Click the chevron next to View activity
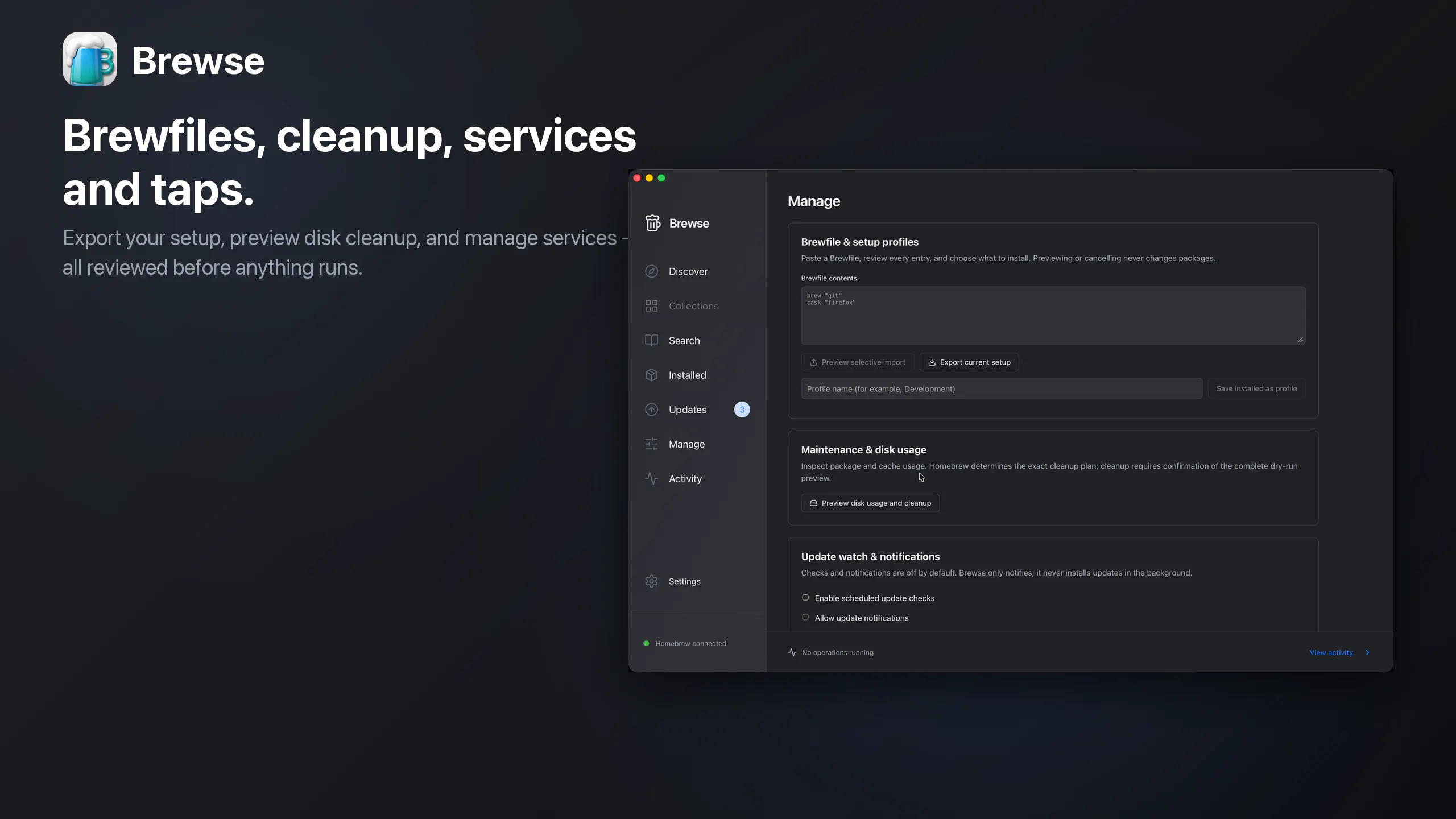The height and width of the screenshot is (819, 1456). (1367, 652)
